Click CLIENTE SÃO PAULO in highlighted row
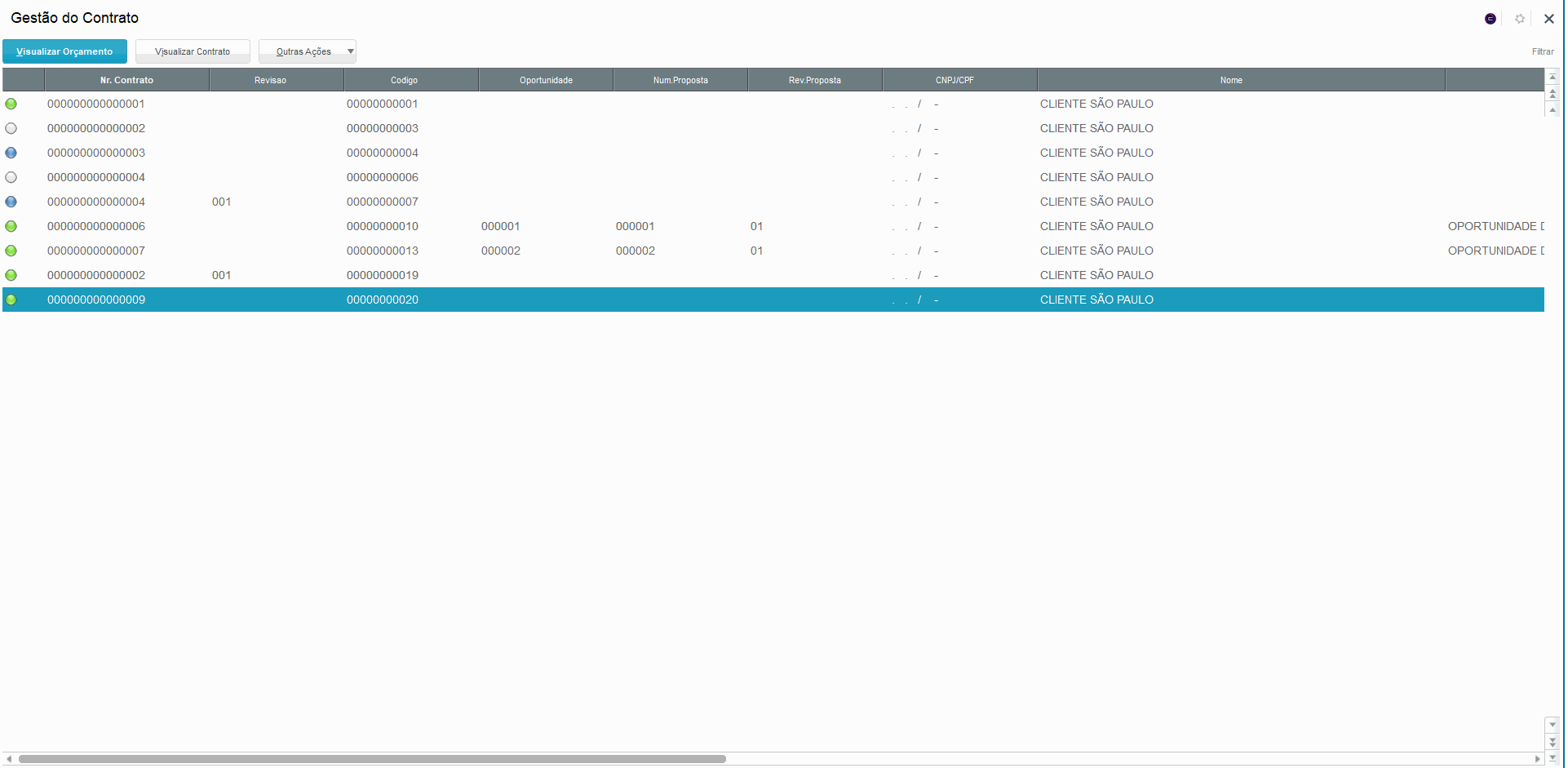Viewport: 1568px width, 768px height. click(1096, 300)
